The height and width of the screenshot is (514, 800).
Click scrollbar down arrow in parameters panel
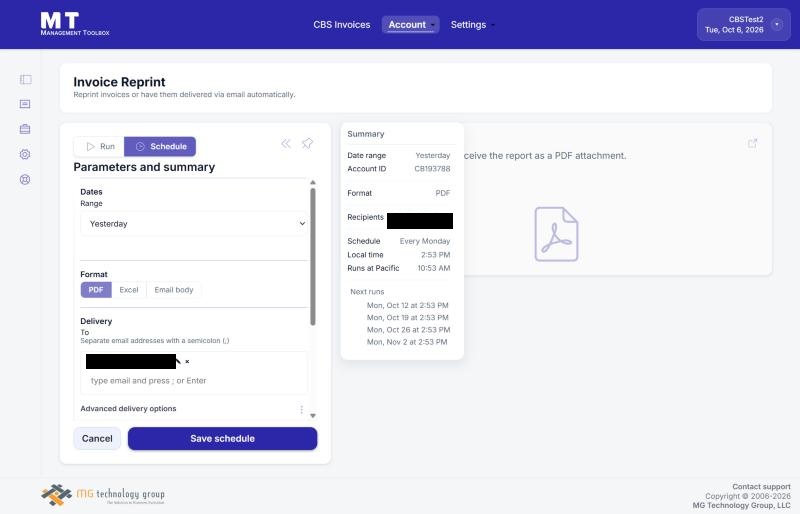click(x=313, y=415)
